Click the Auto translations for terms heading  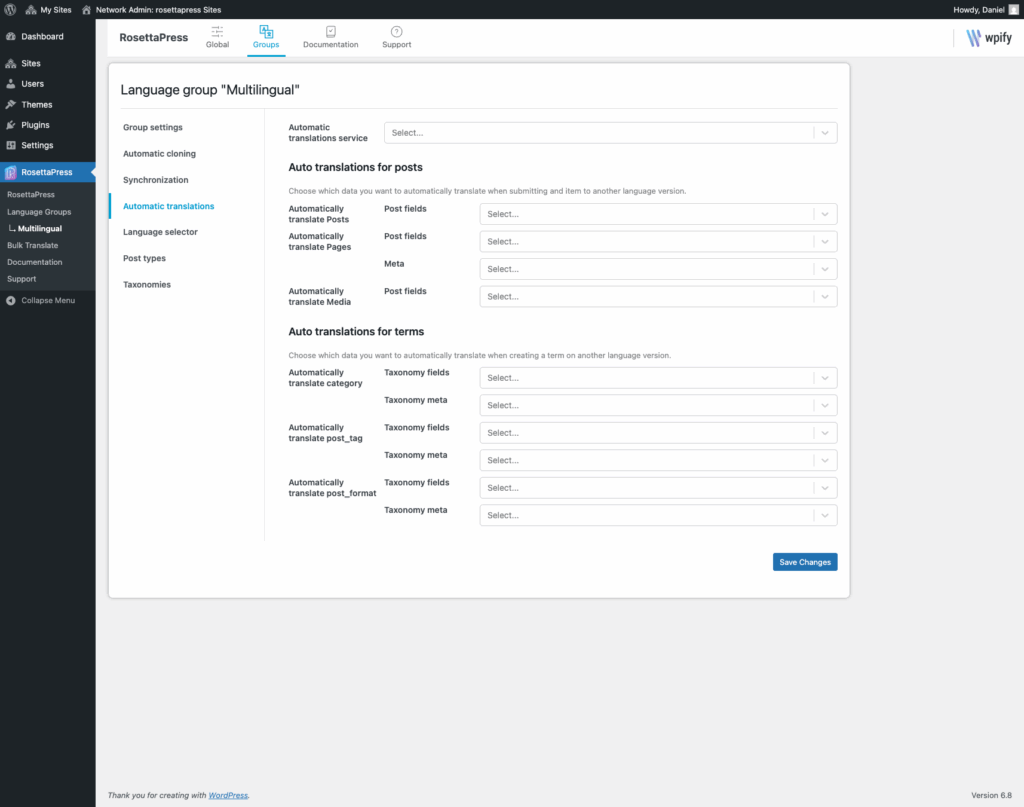coord(356,332)
